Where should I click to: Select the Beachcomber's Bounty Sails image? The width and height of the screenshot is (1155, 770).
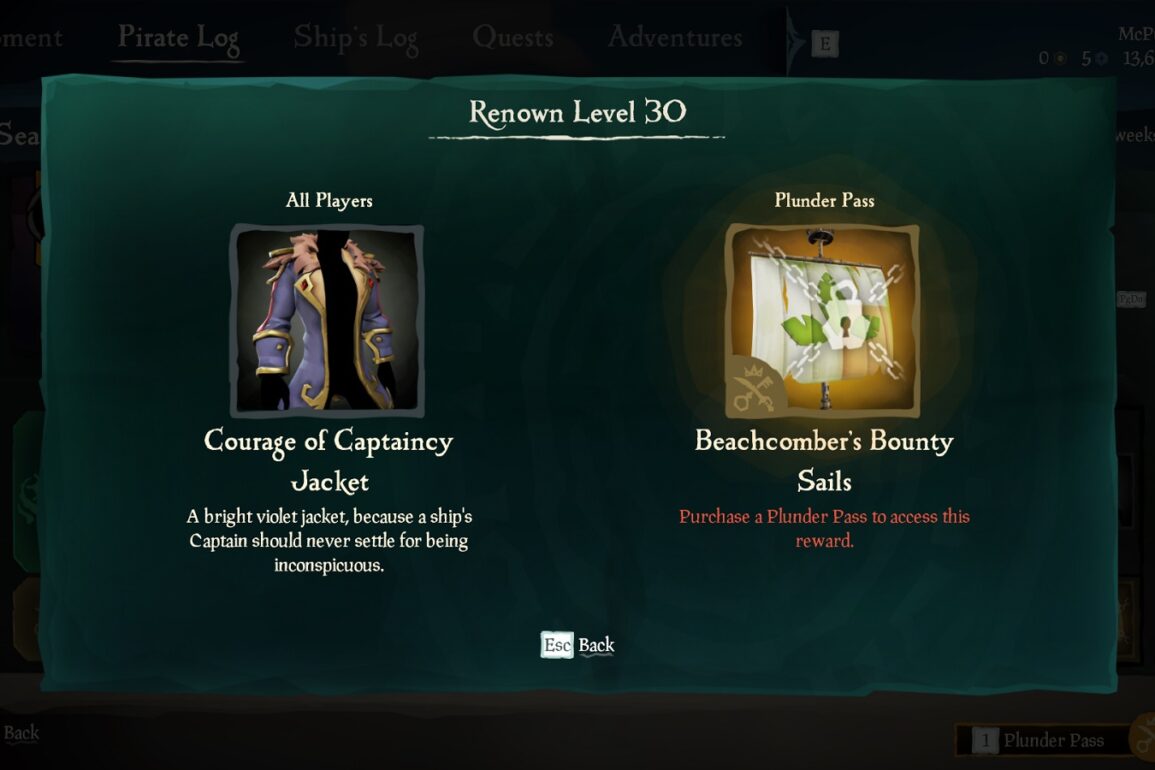click(823, 321)
